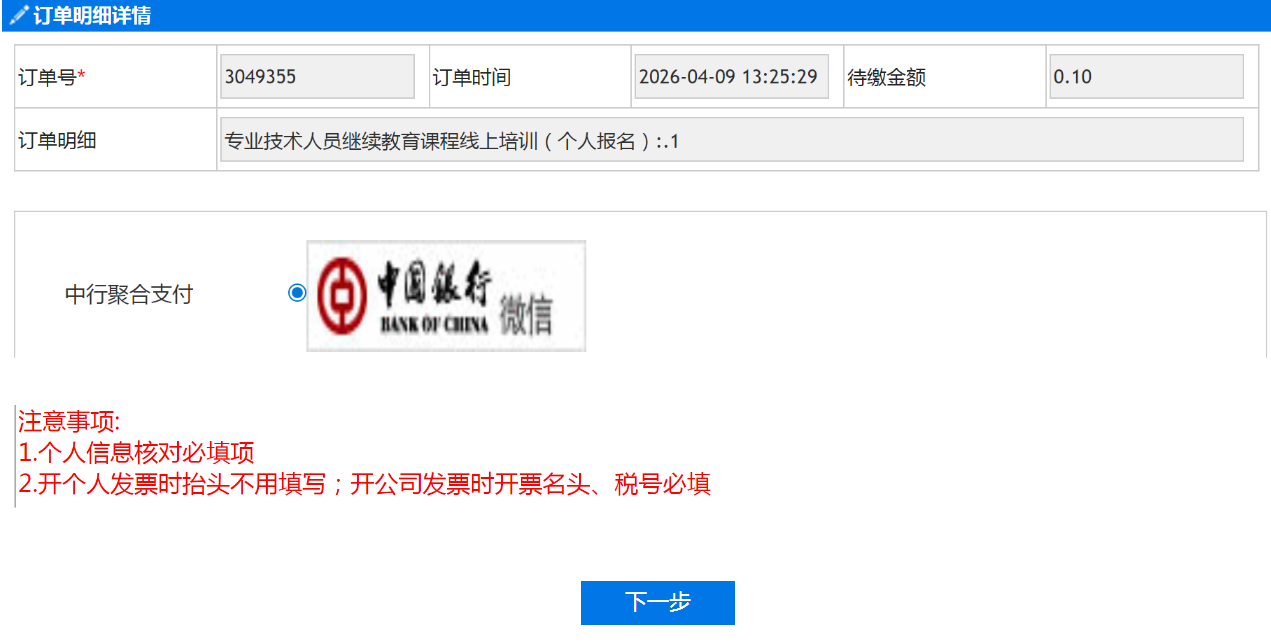Click the 下一步 button
This screenshot has height=643, width=1271.
[x=658, y=602]
